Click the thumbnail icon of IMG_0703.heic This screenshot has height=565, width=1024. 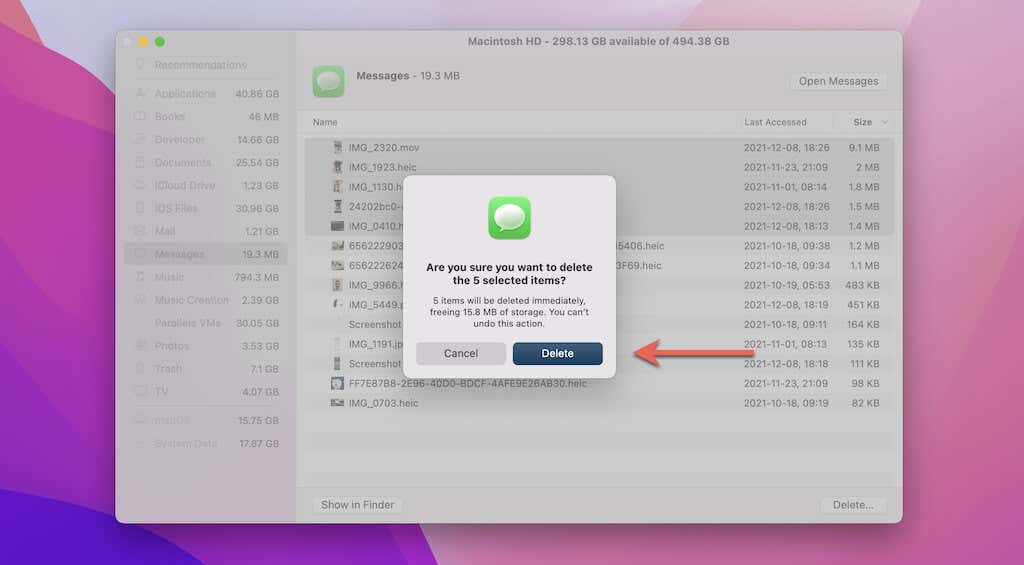tap(337, 403)
